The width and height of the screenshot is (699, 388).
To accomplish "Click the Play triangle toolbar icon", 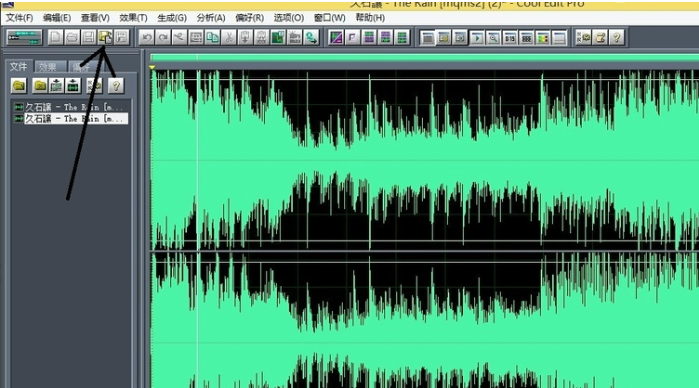I will 477,38.
